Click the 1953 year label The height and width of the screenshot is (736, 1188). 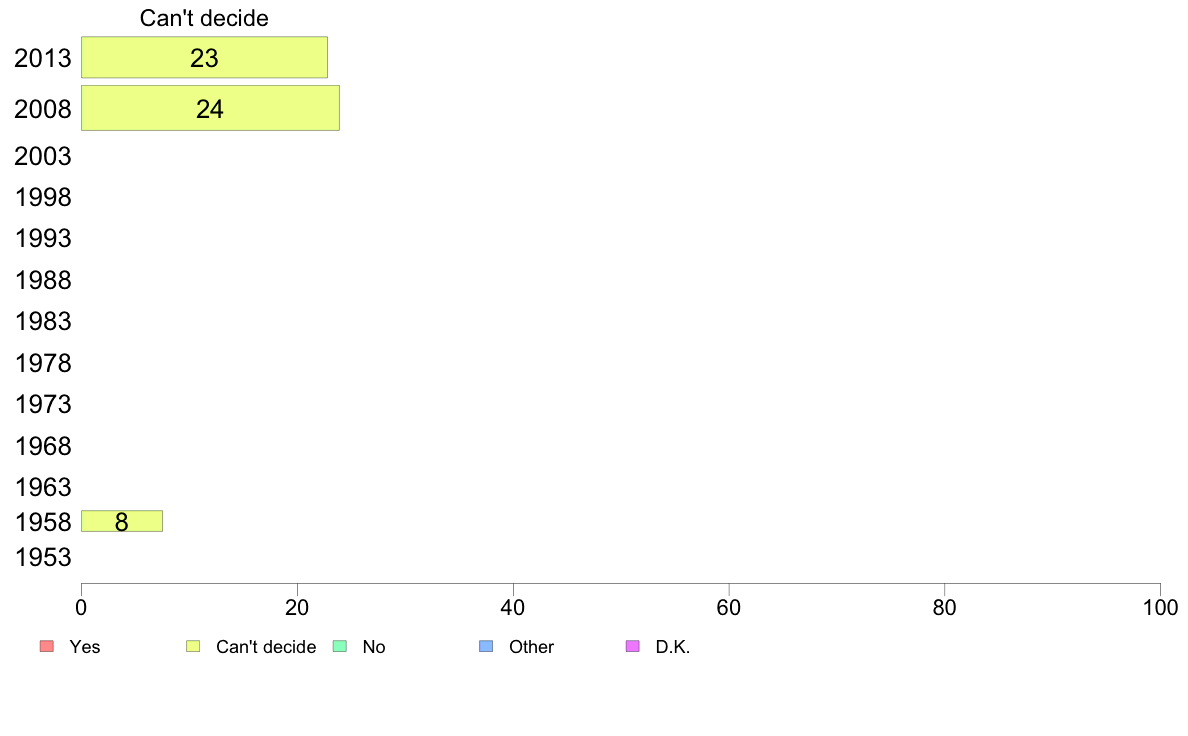point(42,557)
